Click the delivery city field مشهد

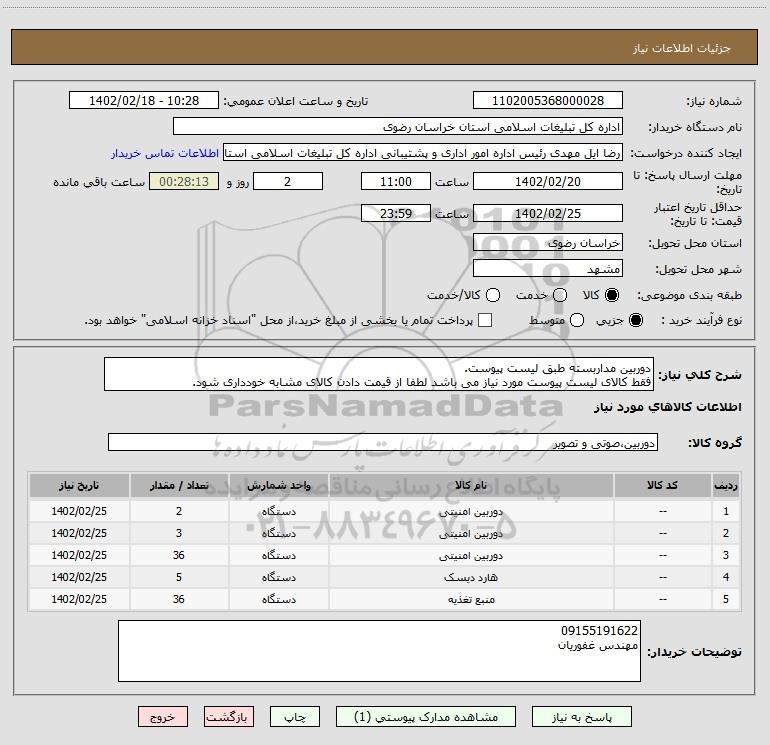point(548,269)
